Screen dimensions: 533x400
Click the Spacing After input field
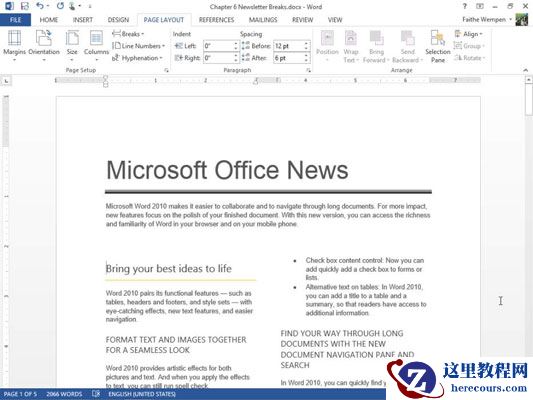289,58
